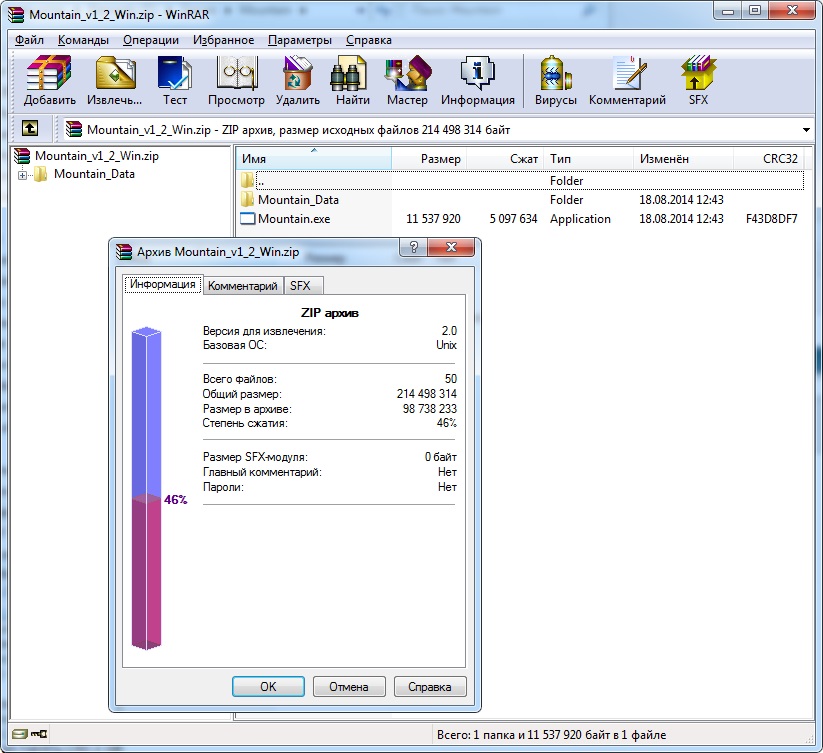Click the Извлечь (Extract) toolbar icon
This screenshot has height=753, width=823.
click(115, 80)
